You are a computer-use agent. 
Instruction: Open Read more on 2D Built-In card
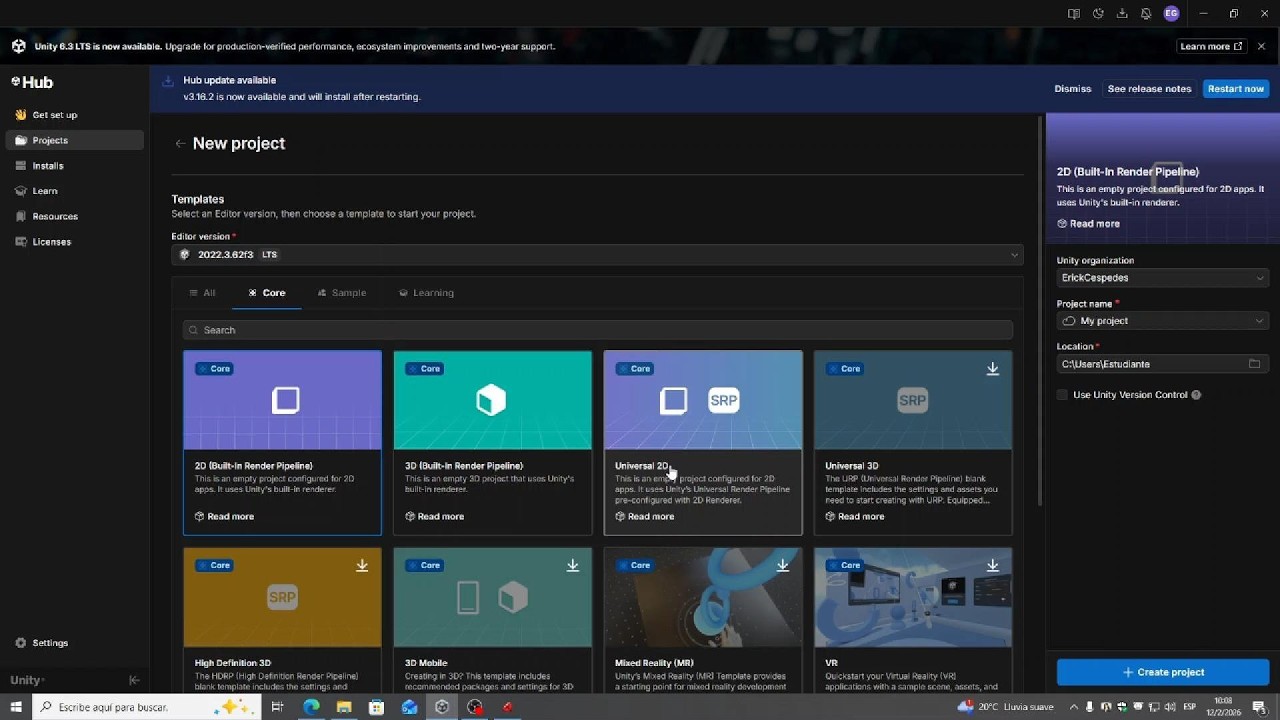point(224,517)
